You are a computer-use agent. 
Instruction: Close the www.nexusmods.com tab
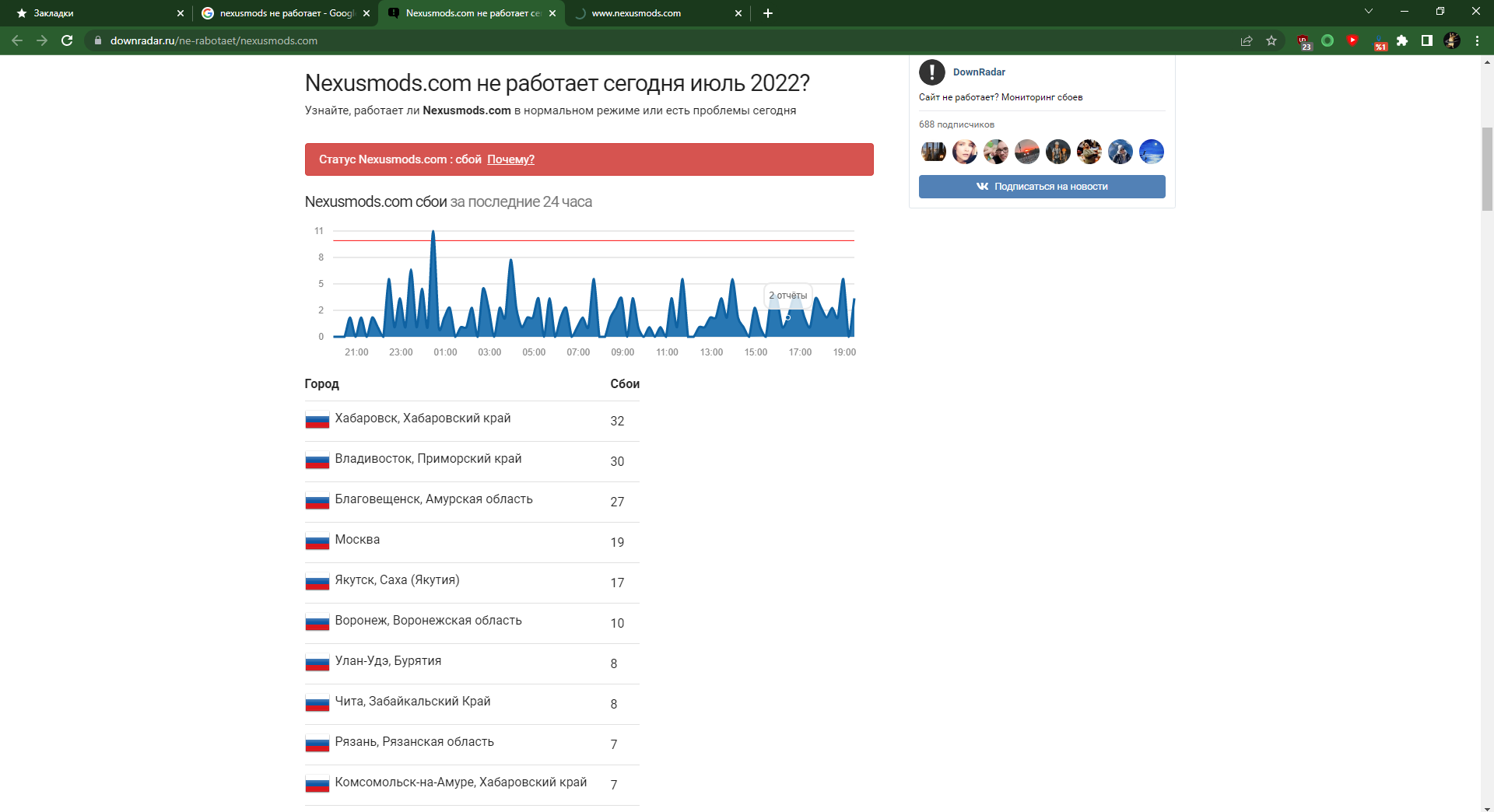pyautogui.click(x=738, y=13)
